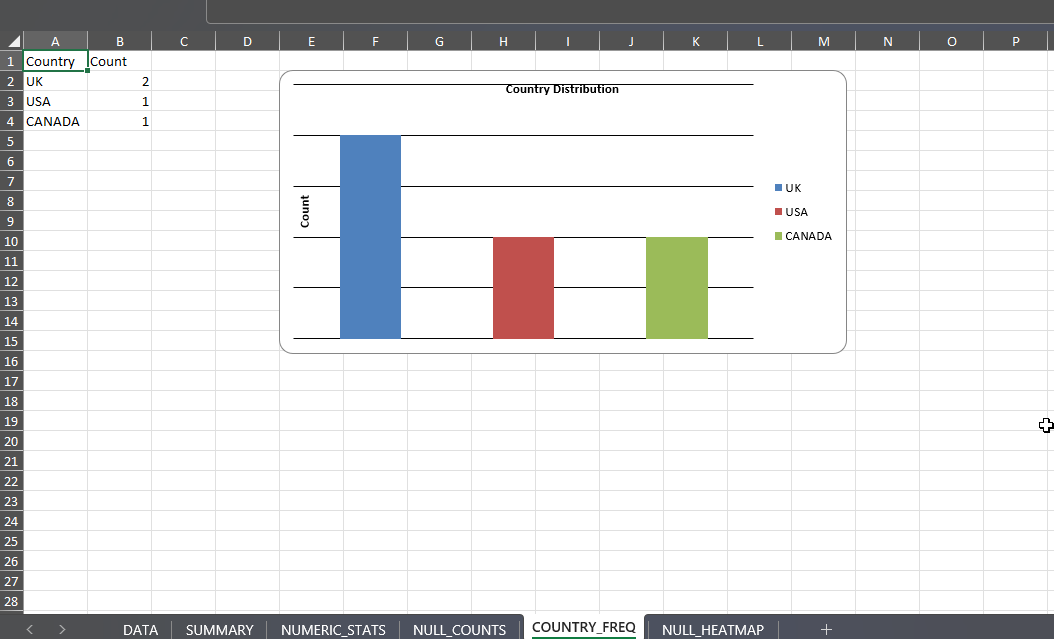Click the red USA bar in chart
The width and height of the screenshot is (1054, 639).
point(523,288)
